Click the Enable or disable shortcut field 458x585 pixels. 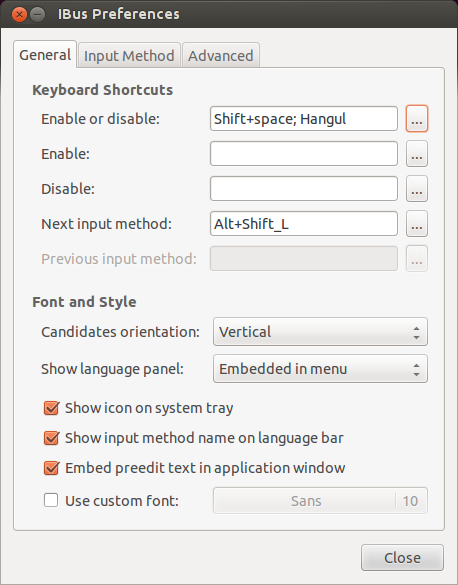304,119
